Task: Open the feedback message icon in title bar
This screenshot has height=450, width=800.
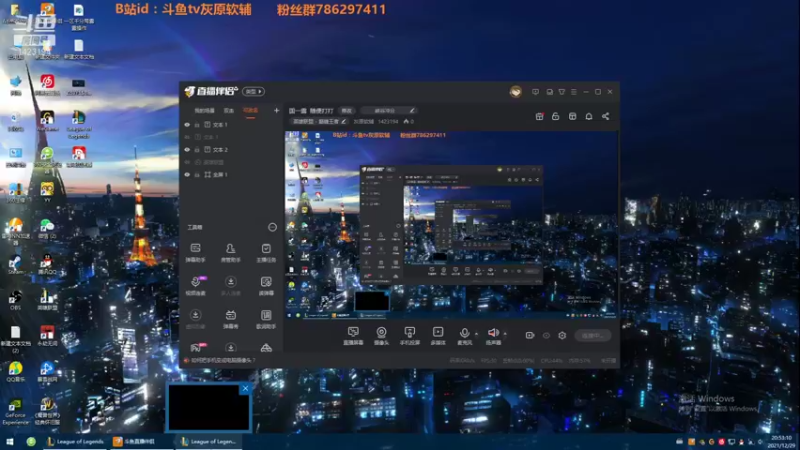Action: coord(535,92)
